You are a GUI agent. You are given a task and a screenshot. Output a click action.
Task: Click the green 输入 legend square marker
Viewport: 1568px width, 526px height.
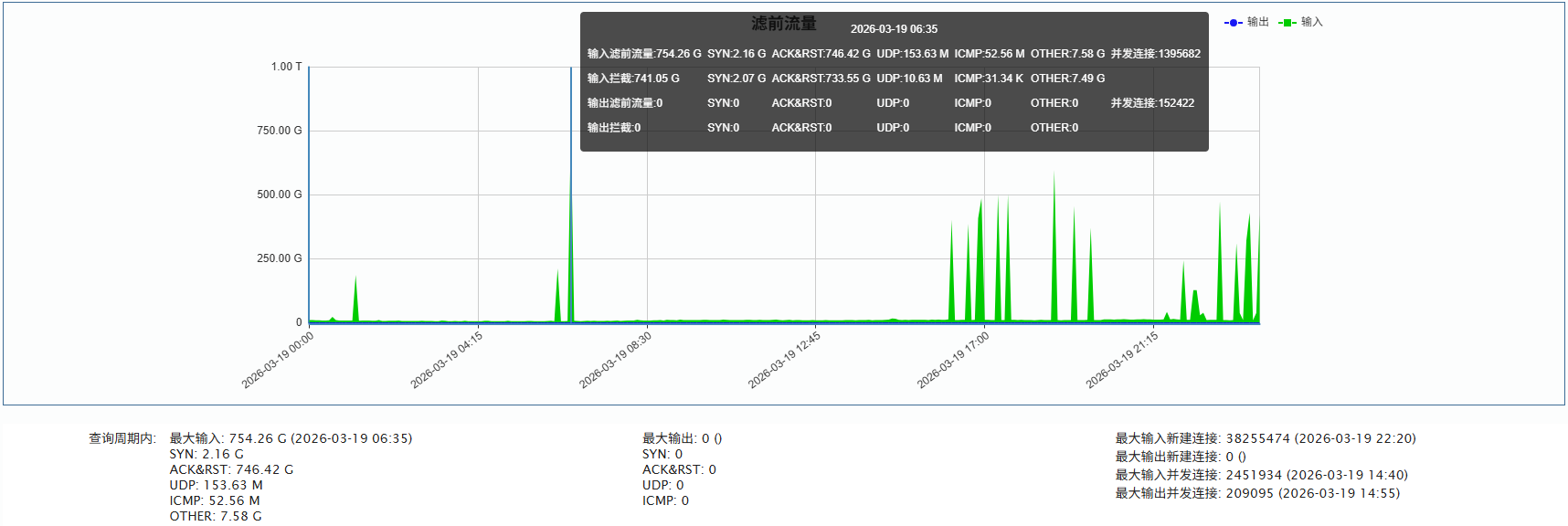[x=1287, y=23]
